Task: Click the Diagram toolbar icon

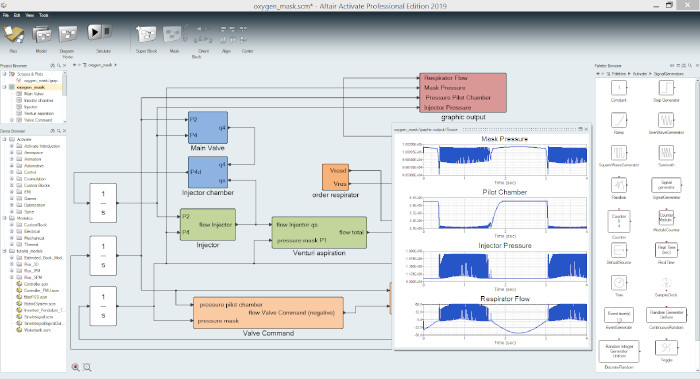Action: (67, 34)
